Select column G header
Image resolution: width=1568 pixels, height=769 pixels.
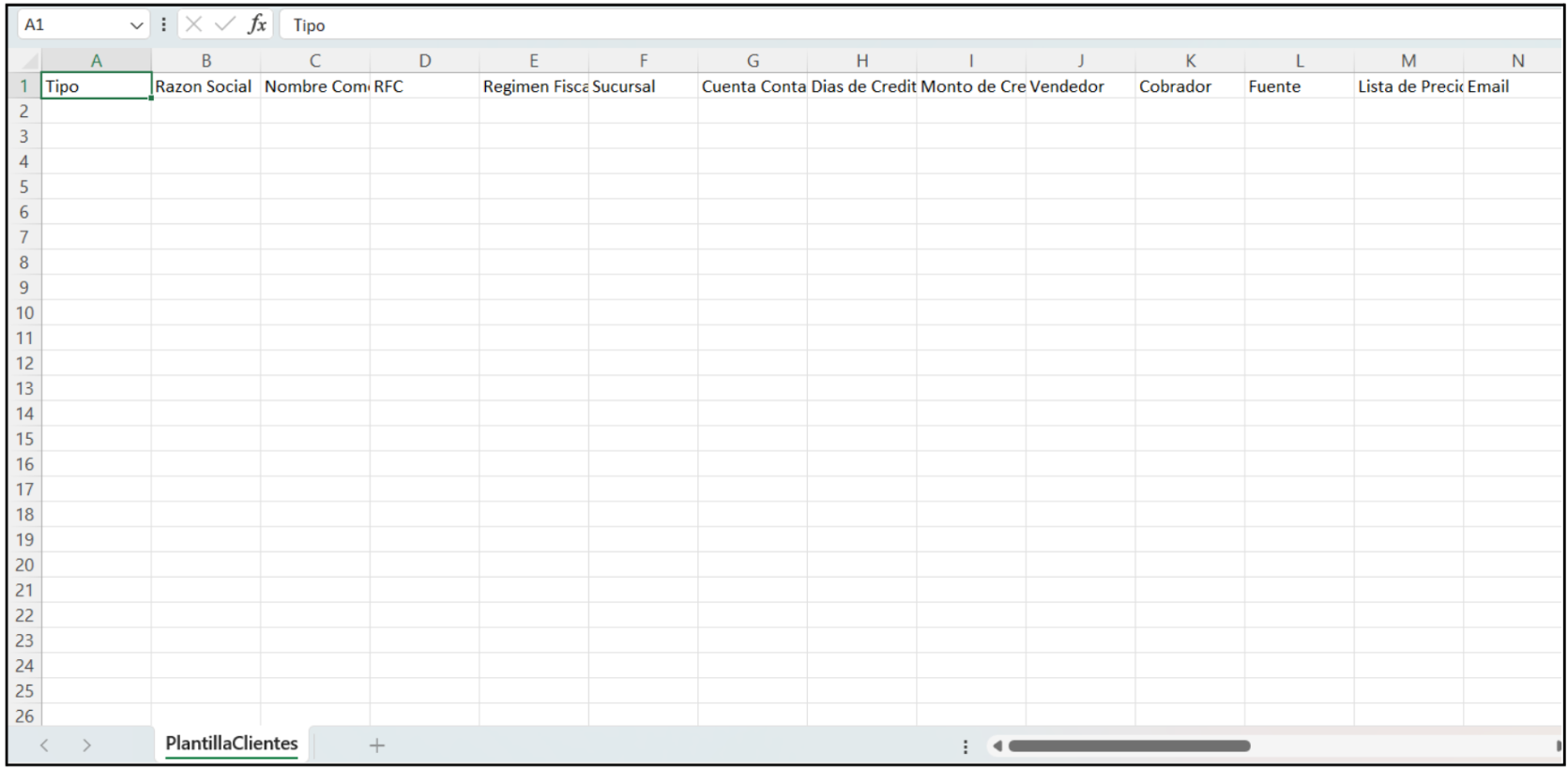753,61
